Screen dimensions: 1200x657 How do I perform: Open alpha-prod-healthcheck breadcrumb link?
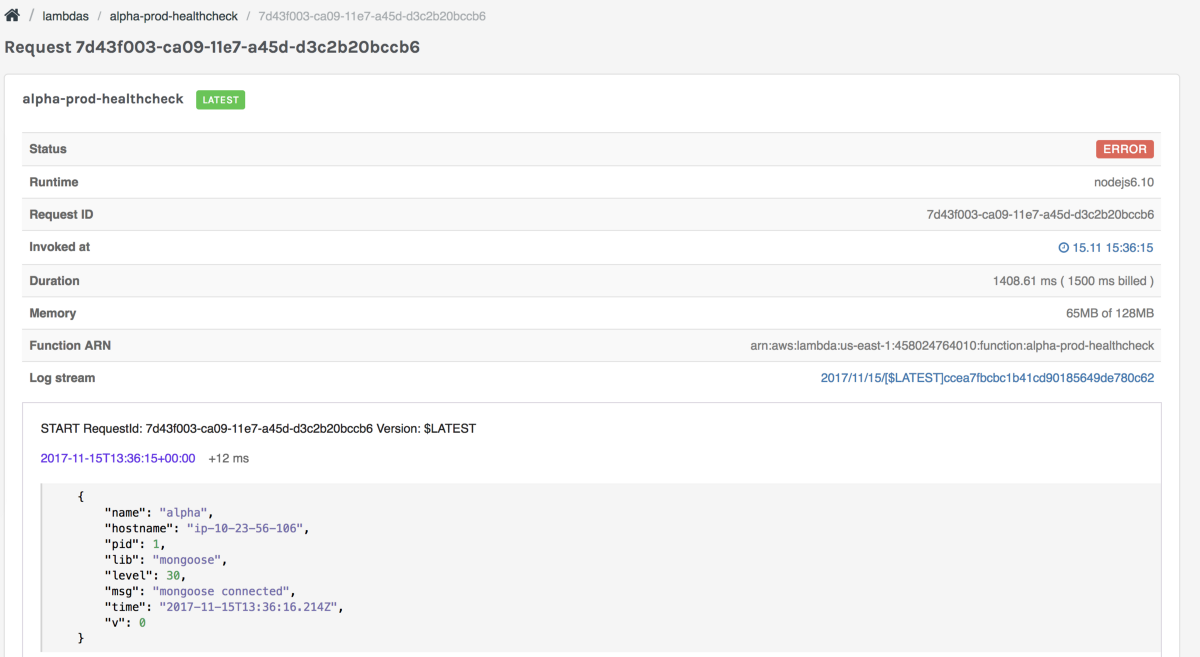click(174, 16)
